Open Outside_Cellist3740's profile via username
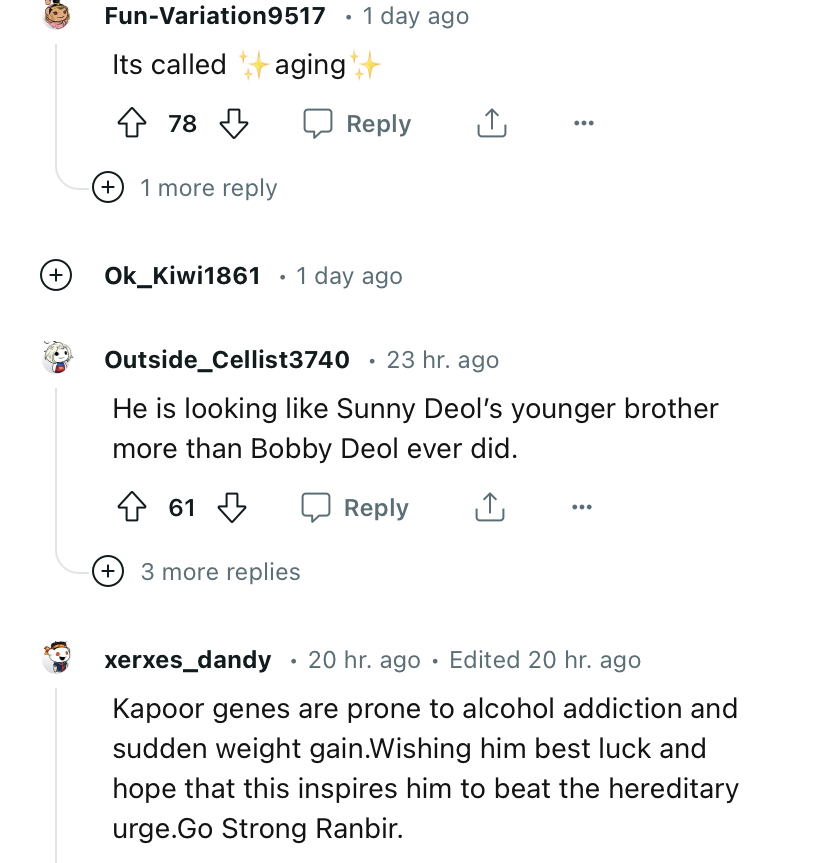 pos(227,360)
